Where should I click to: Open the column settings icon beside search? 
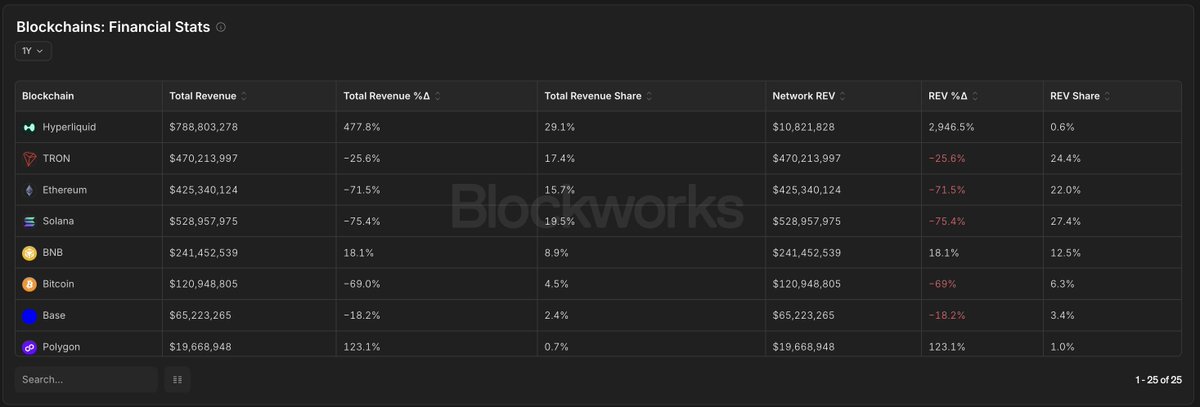click(177, 380)
